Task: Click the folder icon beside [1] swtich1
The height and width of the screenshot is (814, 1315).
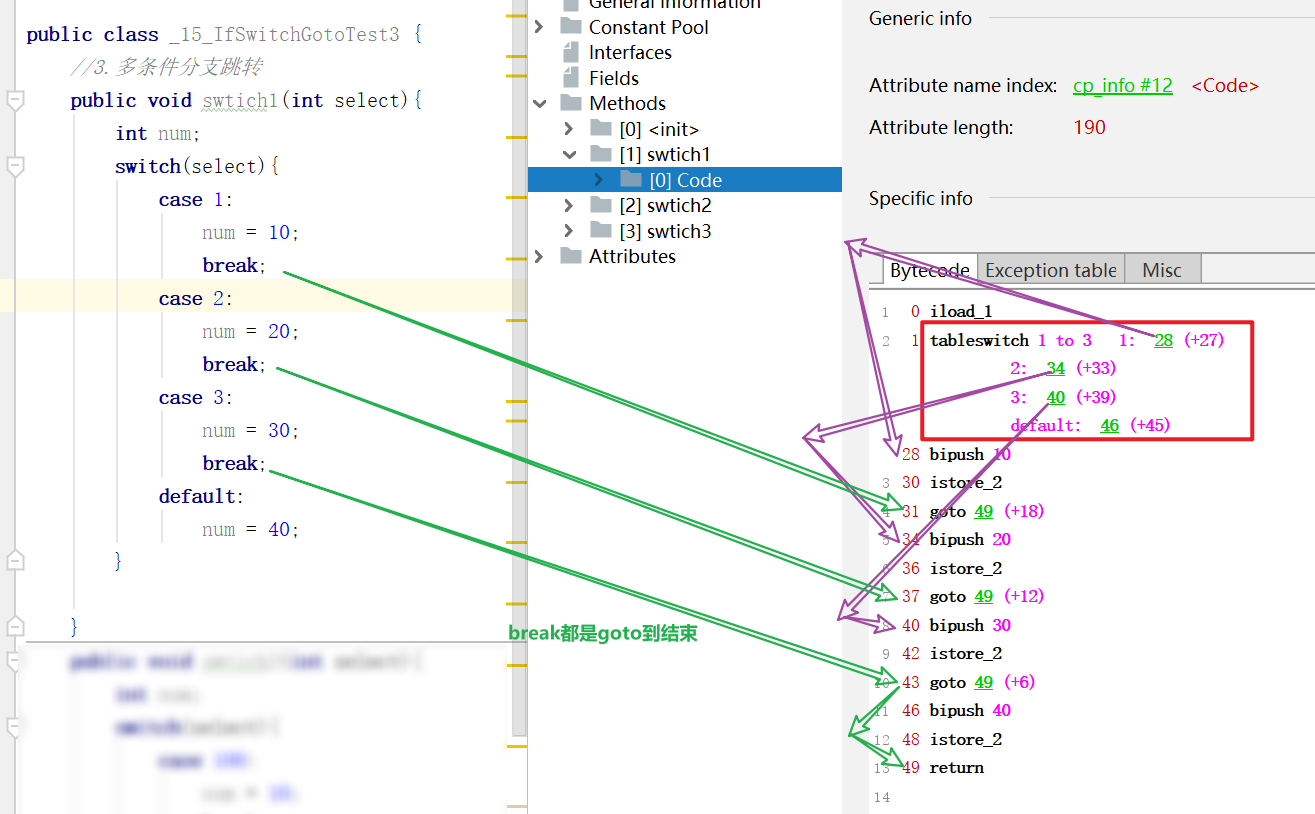Action: (601, 154)
